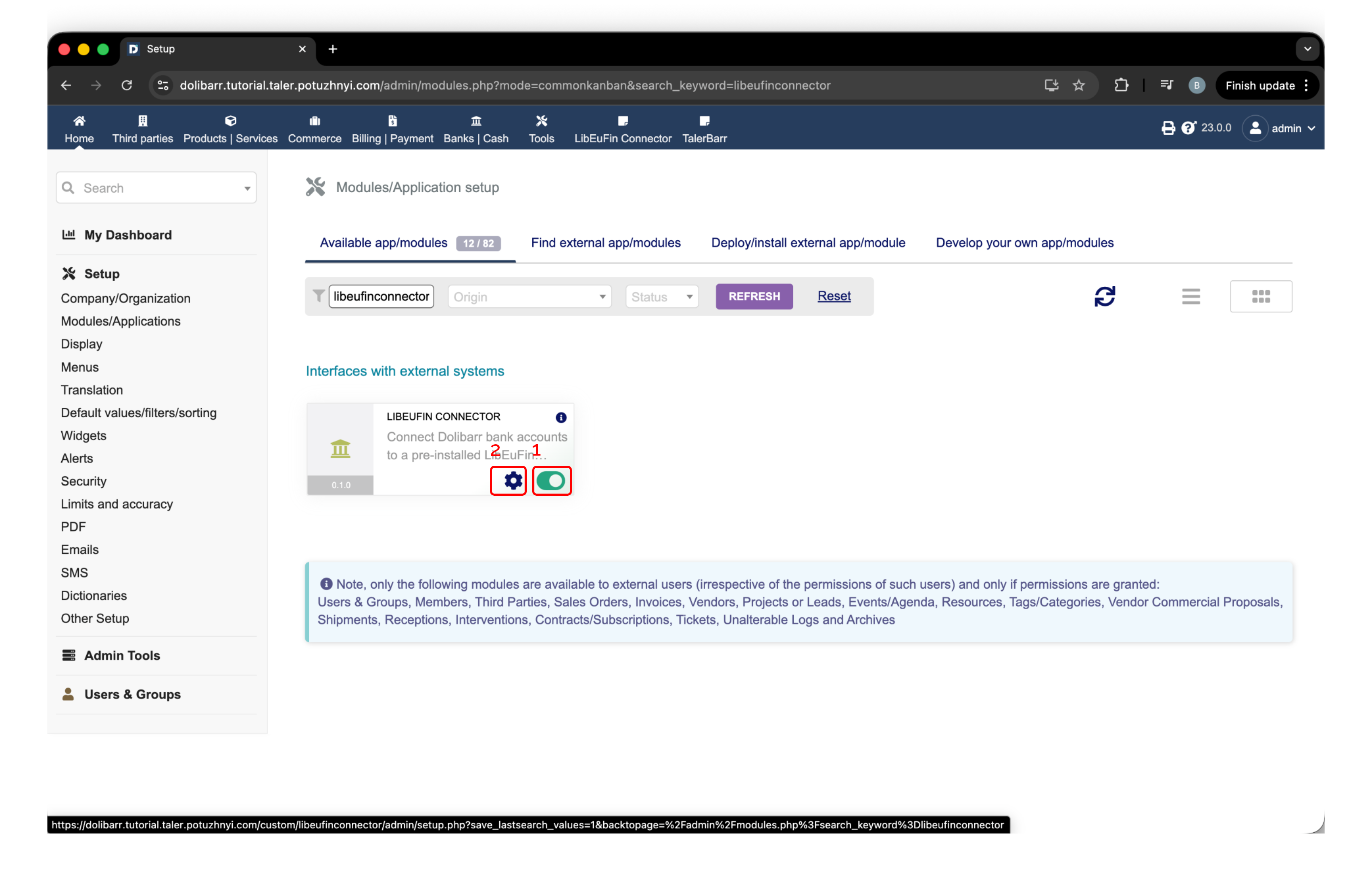Switch to Find external app/modules tab

(x=605, y=243)
